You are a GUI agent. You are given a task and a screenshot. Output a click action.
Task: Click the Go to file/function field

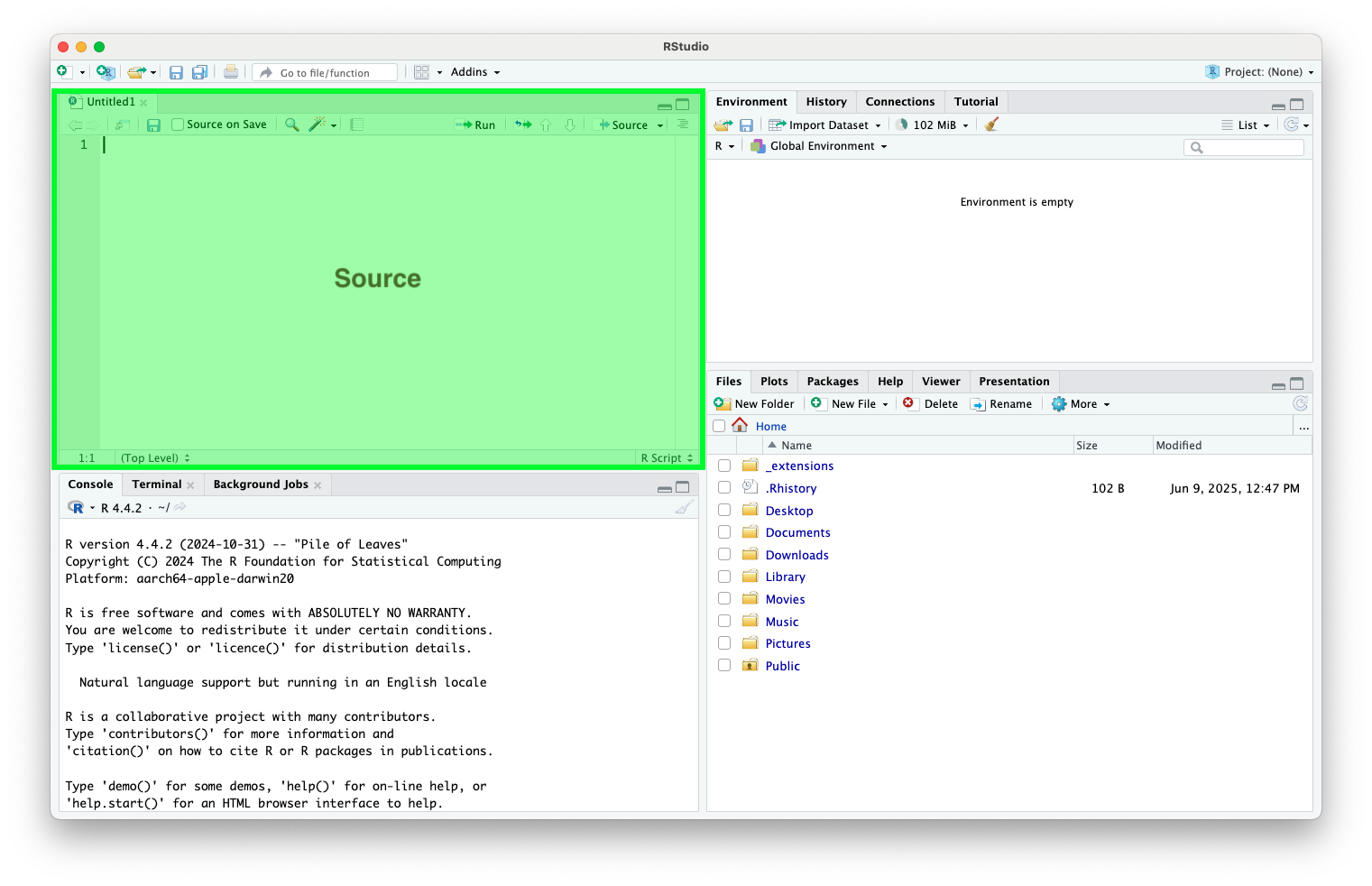point(335,73)
